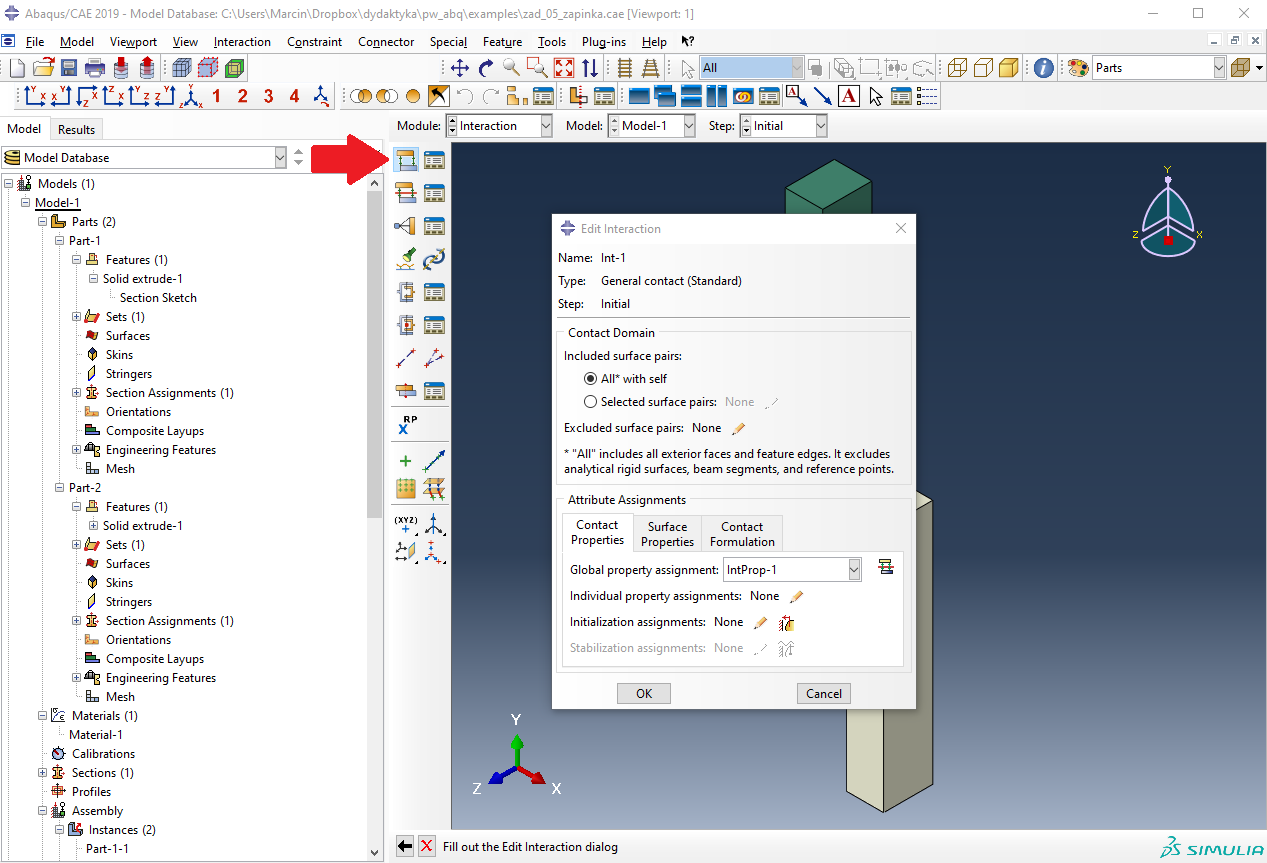Open Global property assignment dropdown
The width and height of the screenshot is (1267, 863).
pyautogui.click(x=853, y=570)
